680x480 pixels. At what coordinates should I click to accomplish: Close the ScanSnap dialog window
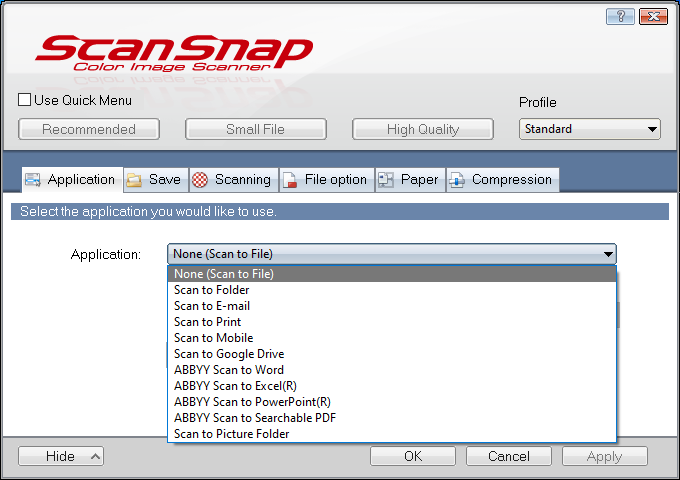click(653, 16)
